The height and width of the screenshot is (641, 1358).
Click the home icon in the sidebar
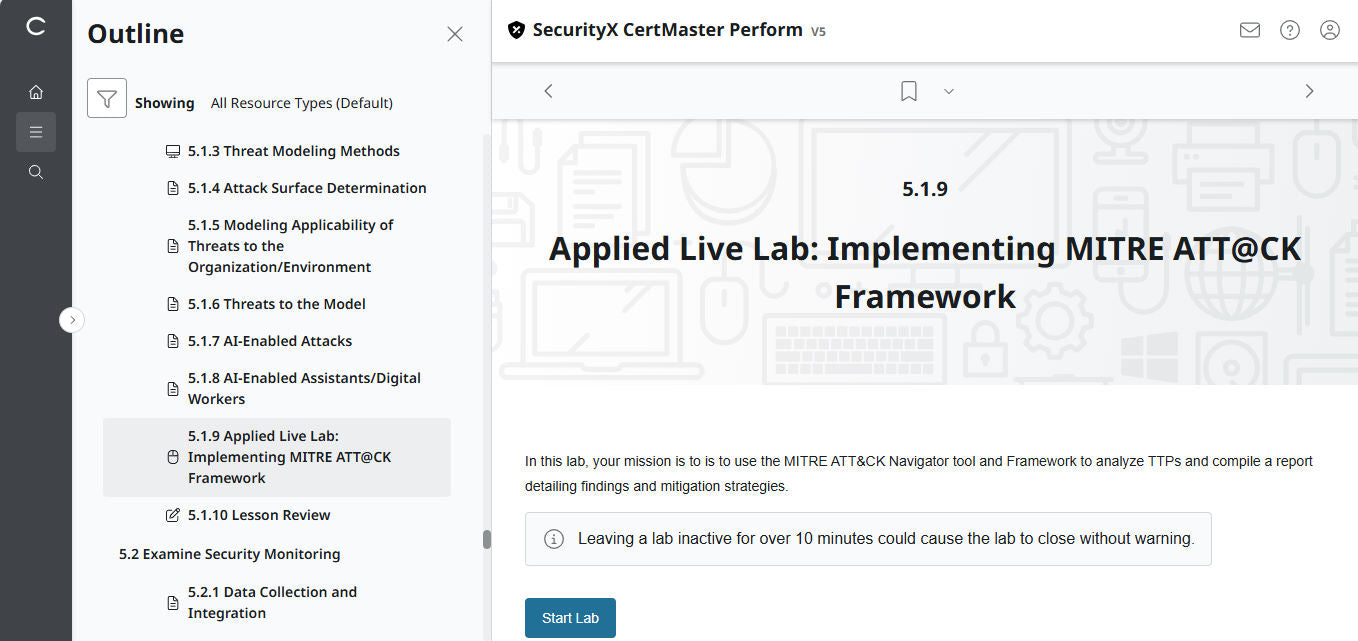click(x=36, y=91)
